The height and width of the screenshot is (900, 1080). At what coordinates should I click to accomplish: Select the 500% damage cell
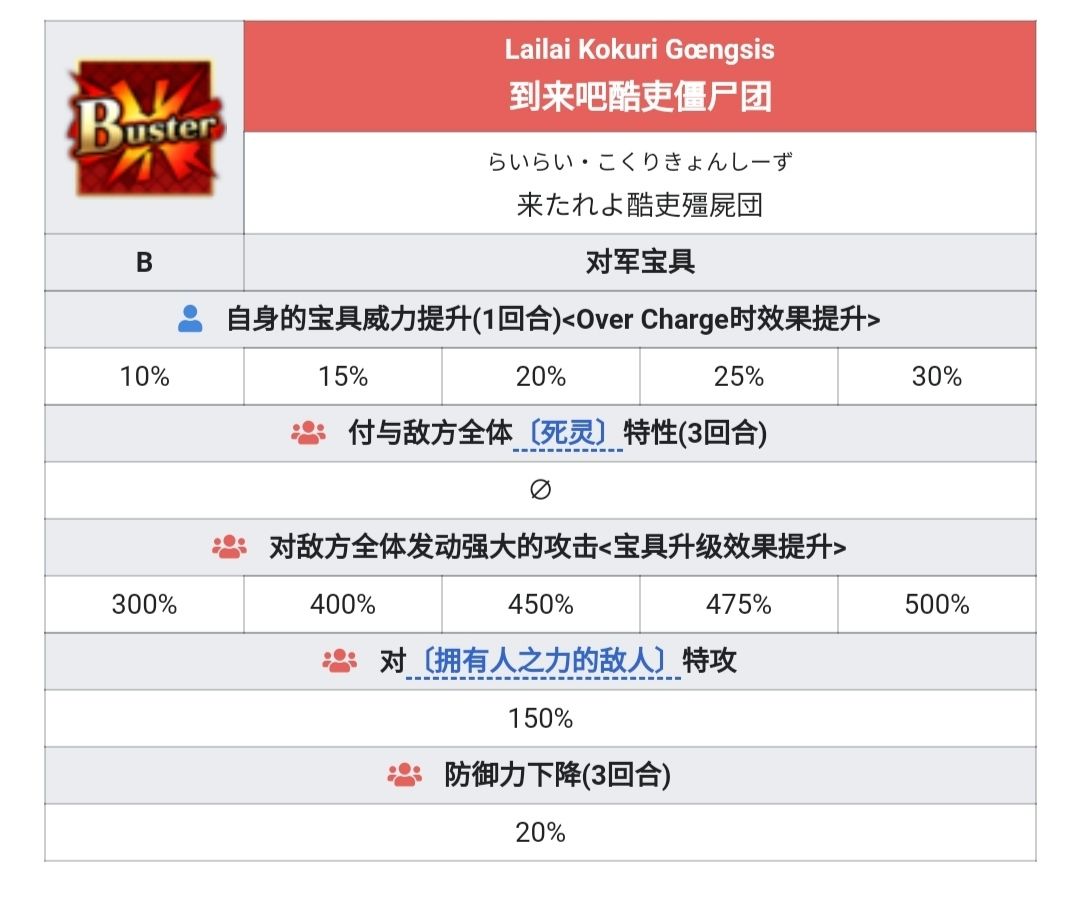pyautogui.click(x=936, y=605)
